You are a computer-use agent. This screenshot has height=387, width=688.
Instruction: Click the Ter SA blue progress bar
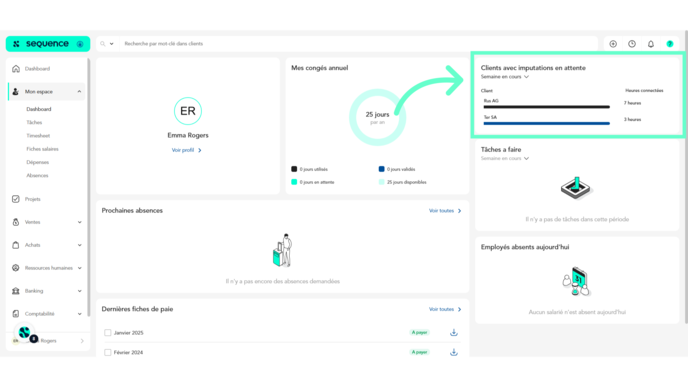coord(546,123)
